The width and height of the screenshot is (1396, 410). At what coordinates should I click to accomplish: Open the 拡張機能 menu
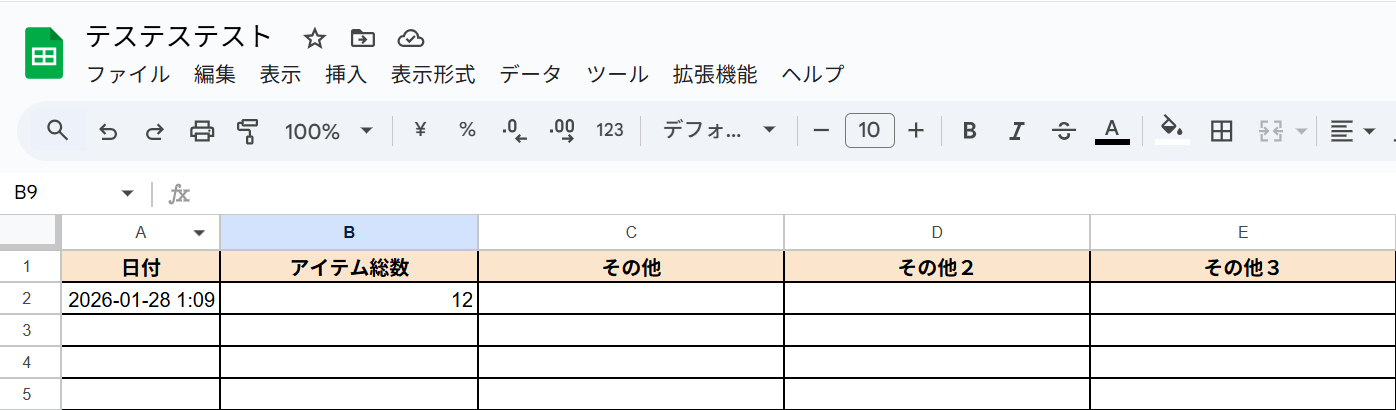point(715,74)
